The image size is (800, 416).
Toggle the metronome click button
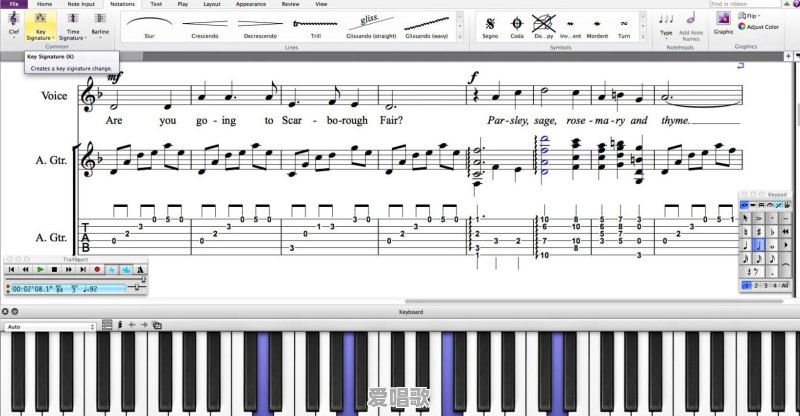tap(140, 270)
